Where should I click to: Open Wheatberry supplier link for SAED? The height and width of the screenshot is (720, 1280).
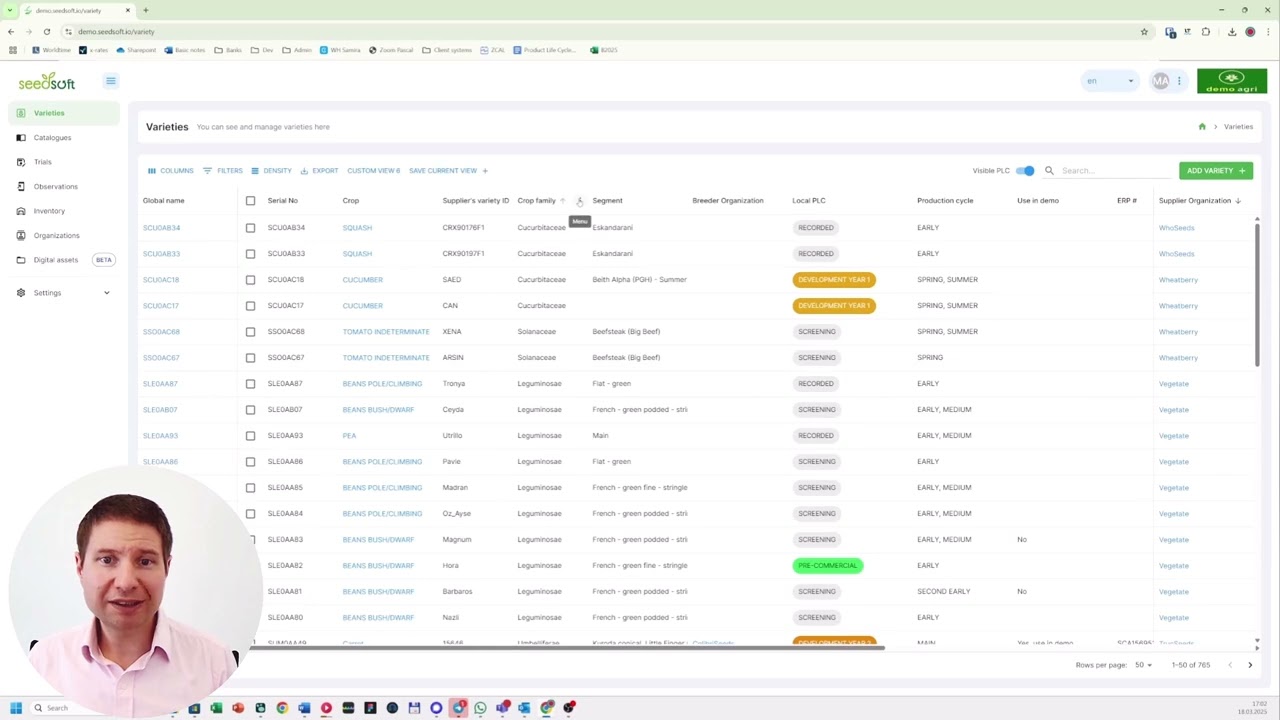1178,280
